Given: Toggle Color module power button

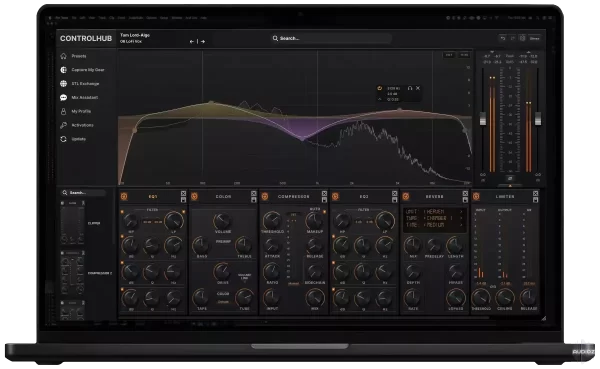Looking at the screenshot, I should click(194, 196).
